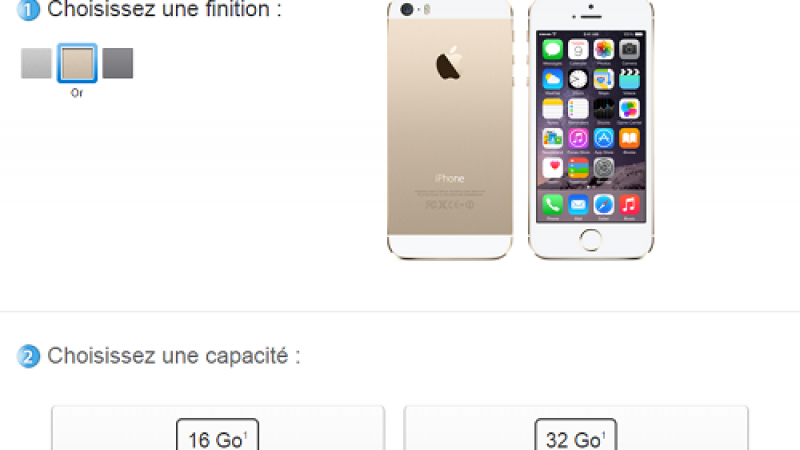Click the blue App Store icon

click(604, 138)
